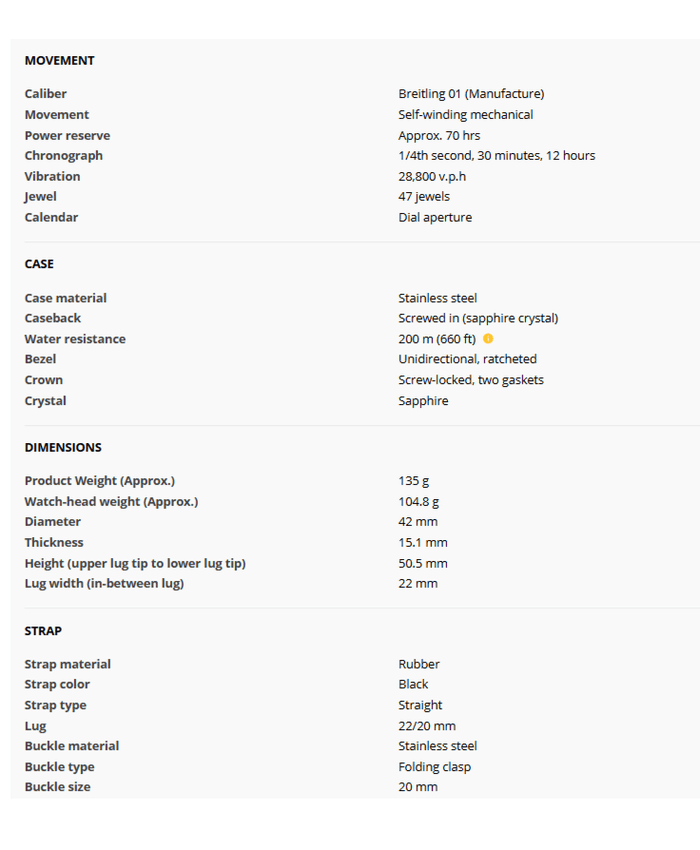700x850 pixels.
Task: Click the Lug width (in-between lug) label
Action: tap(104, 583)
